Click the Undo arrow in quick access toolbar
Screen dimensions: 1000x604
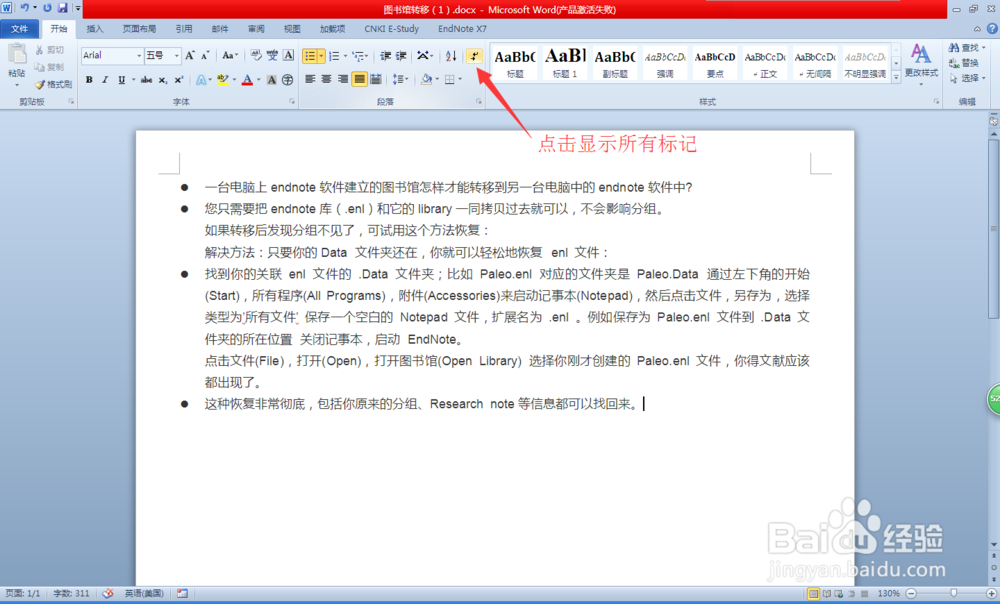[x=24, y=8]
